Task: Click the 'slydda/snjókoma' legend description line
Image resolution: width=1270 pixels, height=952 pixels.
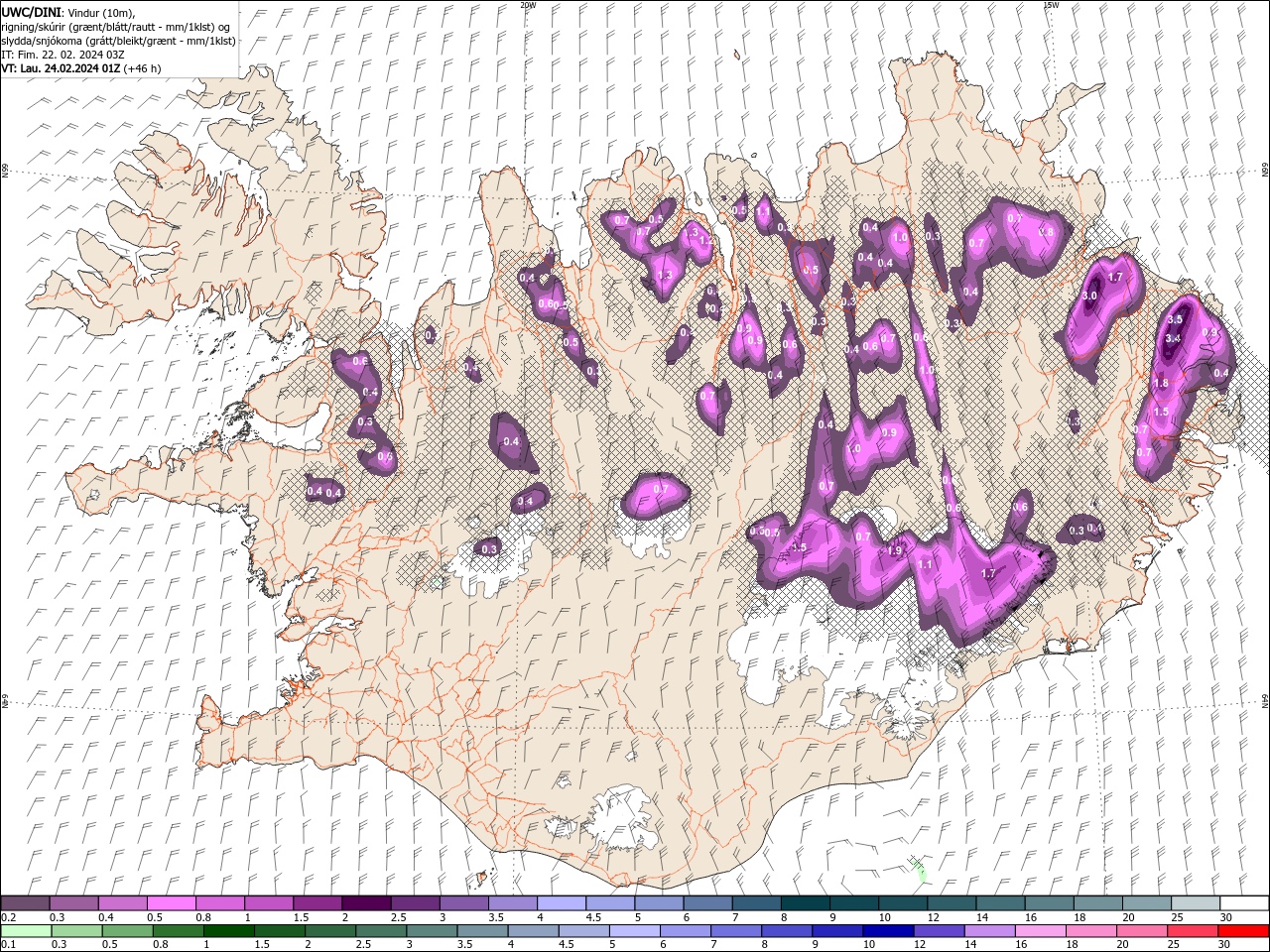Action: [x=118, y=41]
